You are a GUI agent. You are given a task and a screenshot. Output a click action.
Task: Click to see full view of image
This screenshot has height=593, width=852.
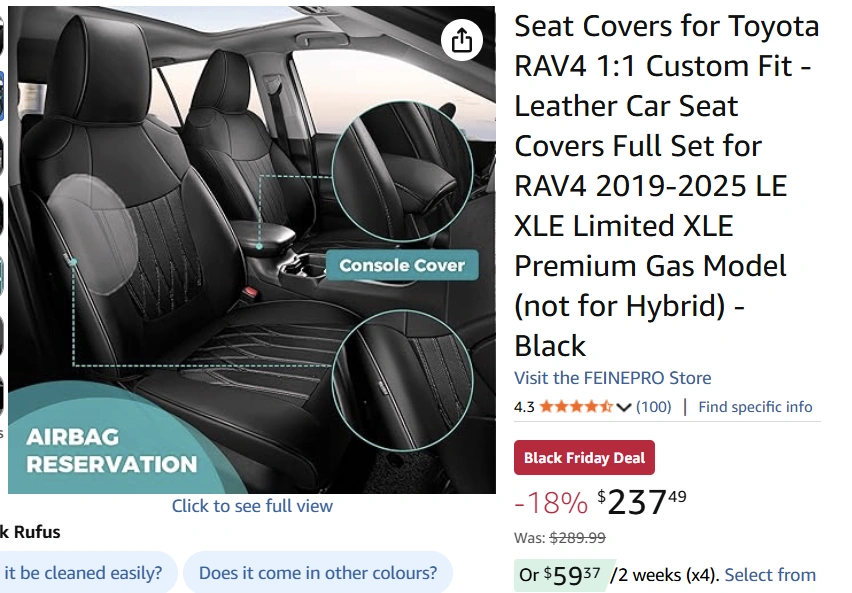point(252,506)
